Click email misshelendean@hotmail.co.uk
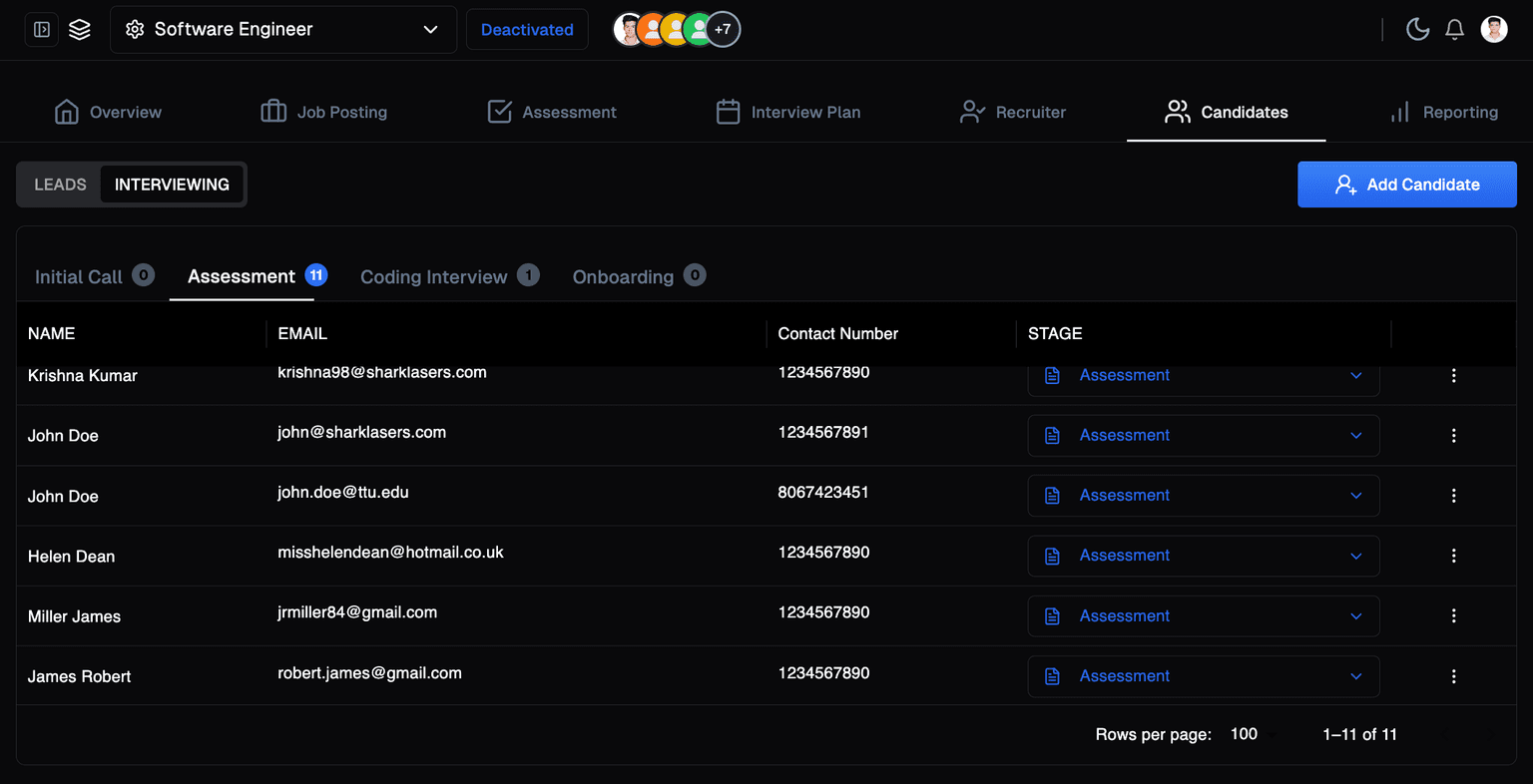The height and width of the screenshot is (784, 1533). tap(390, 553)
